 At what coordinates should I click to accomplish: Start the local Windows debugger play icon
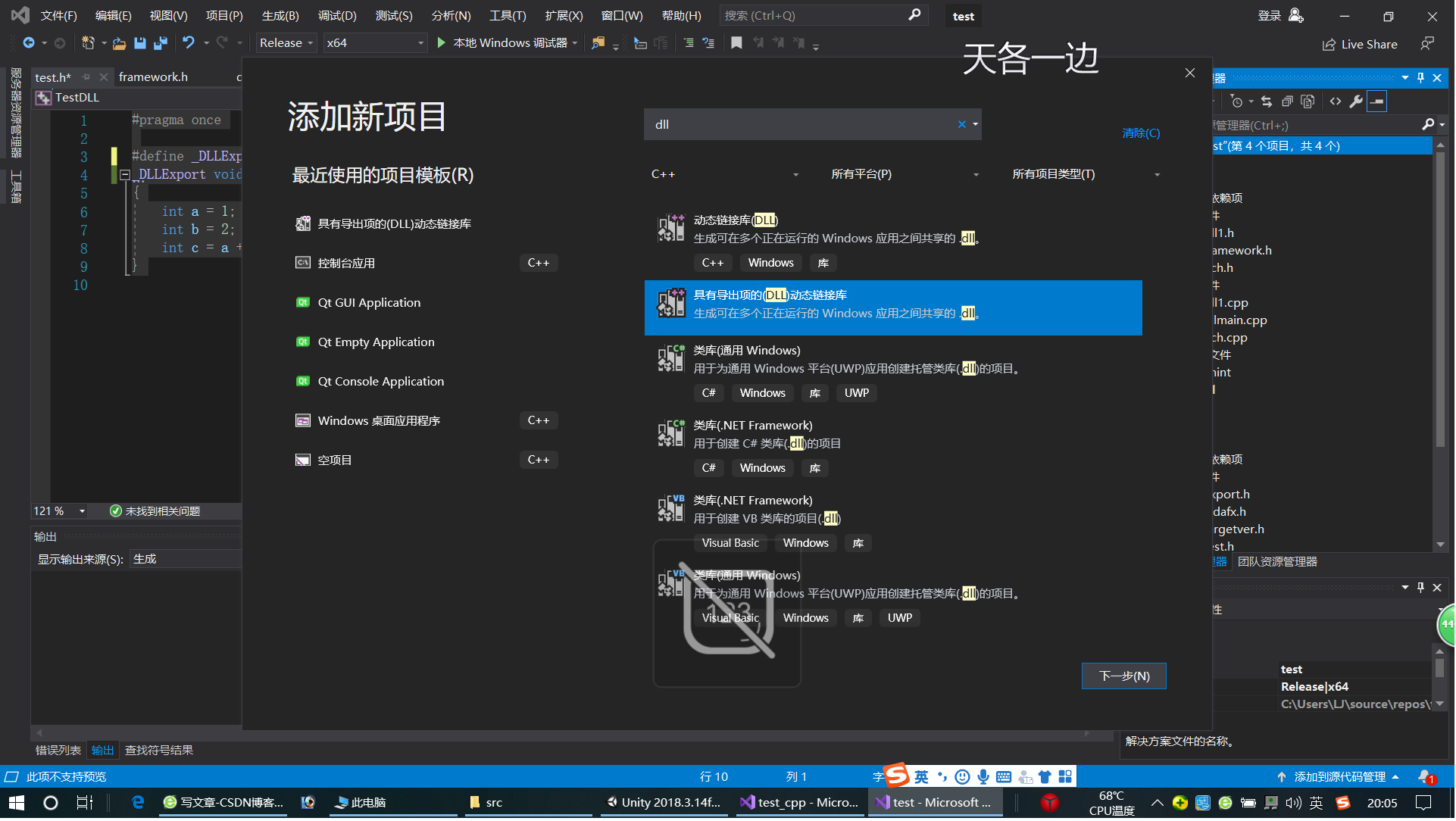442,43
